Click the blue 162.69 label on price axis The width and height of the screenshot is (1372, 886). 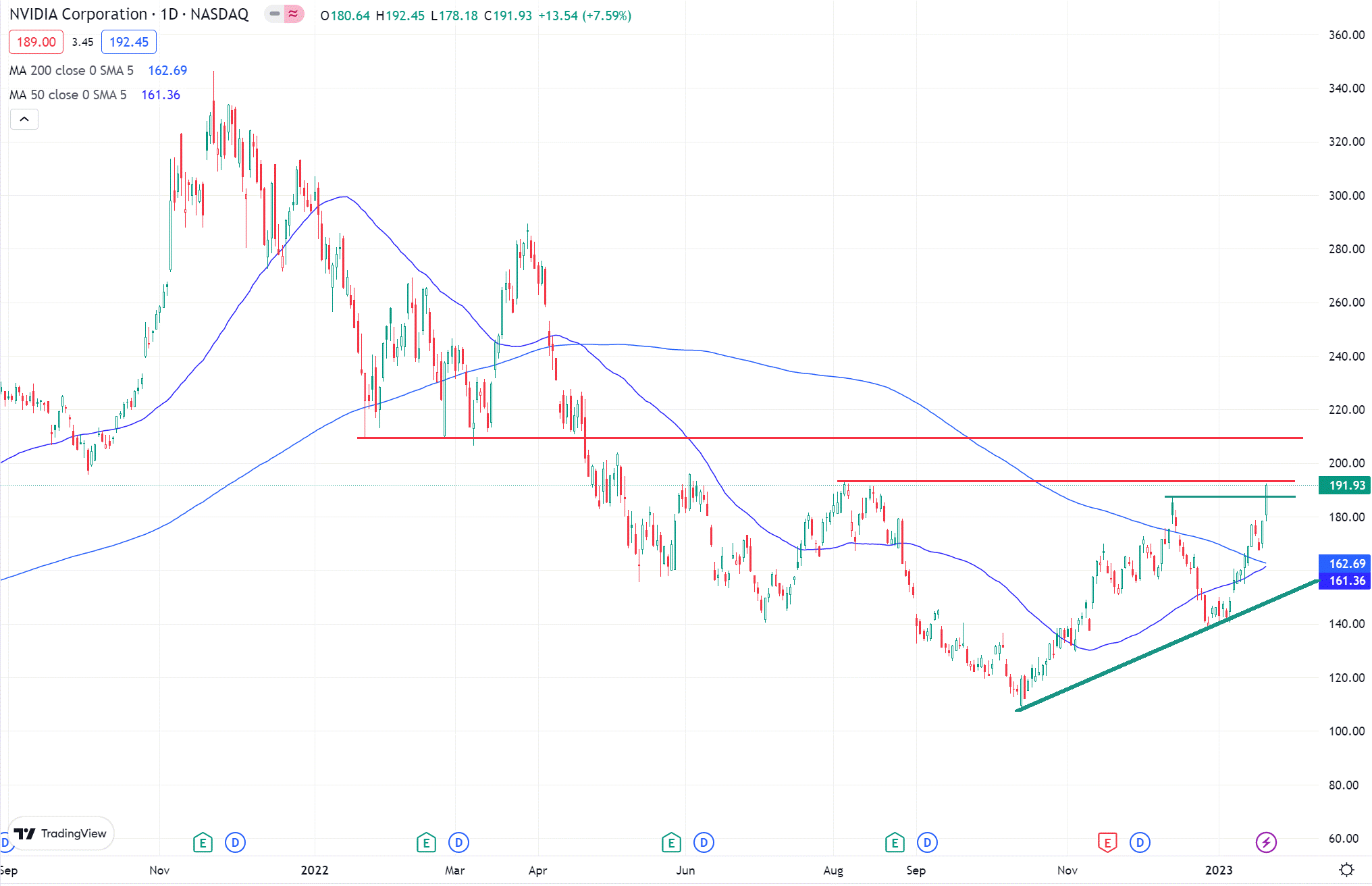1345,563
